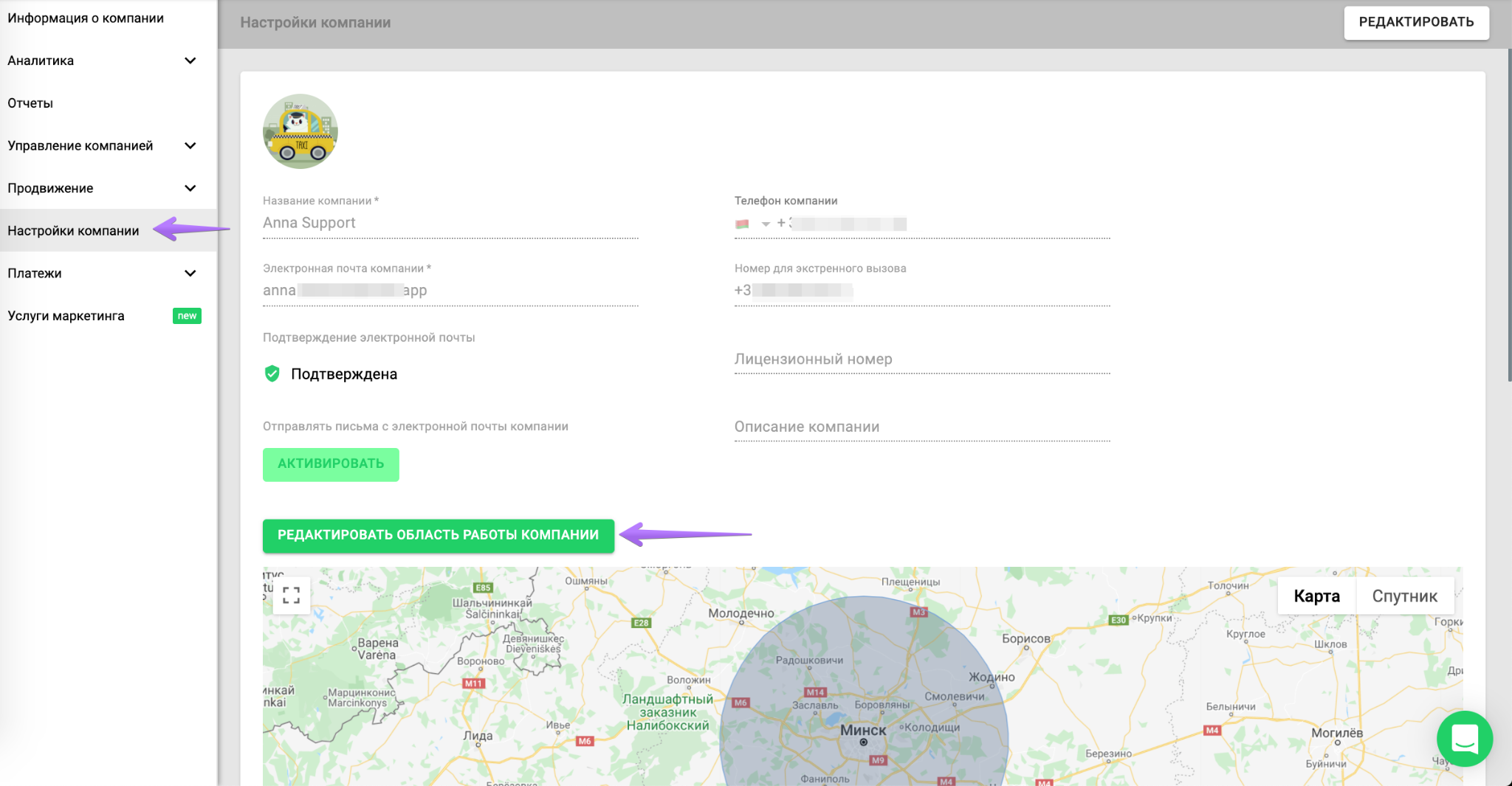
Task: Click the new badge beside Услуги маркетинга
Action: [187, 316]
